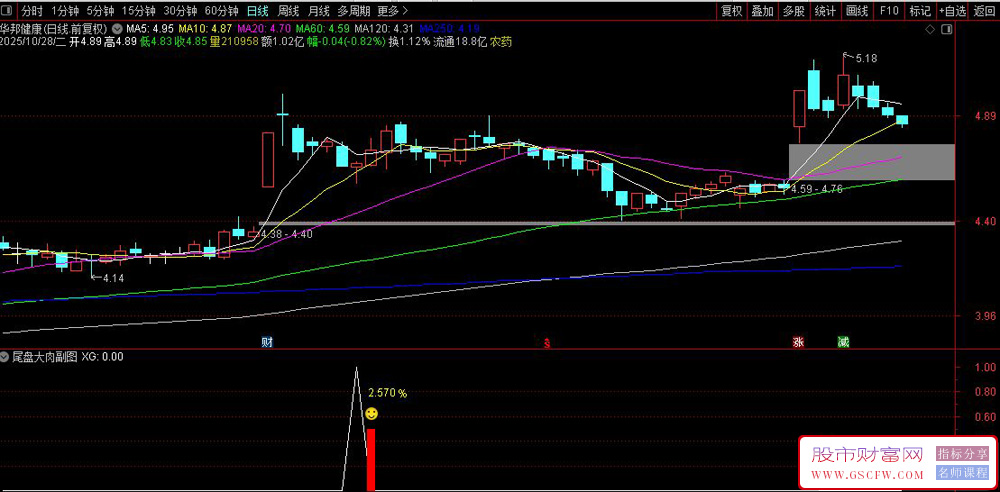Open the 多股 multi-stock view
The height and width of the screenshot is (492, 1000).
[794, 11]
